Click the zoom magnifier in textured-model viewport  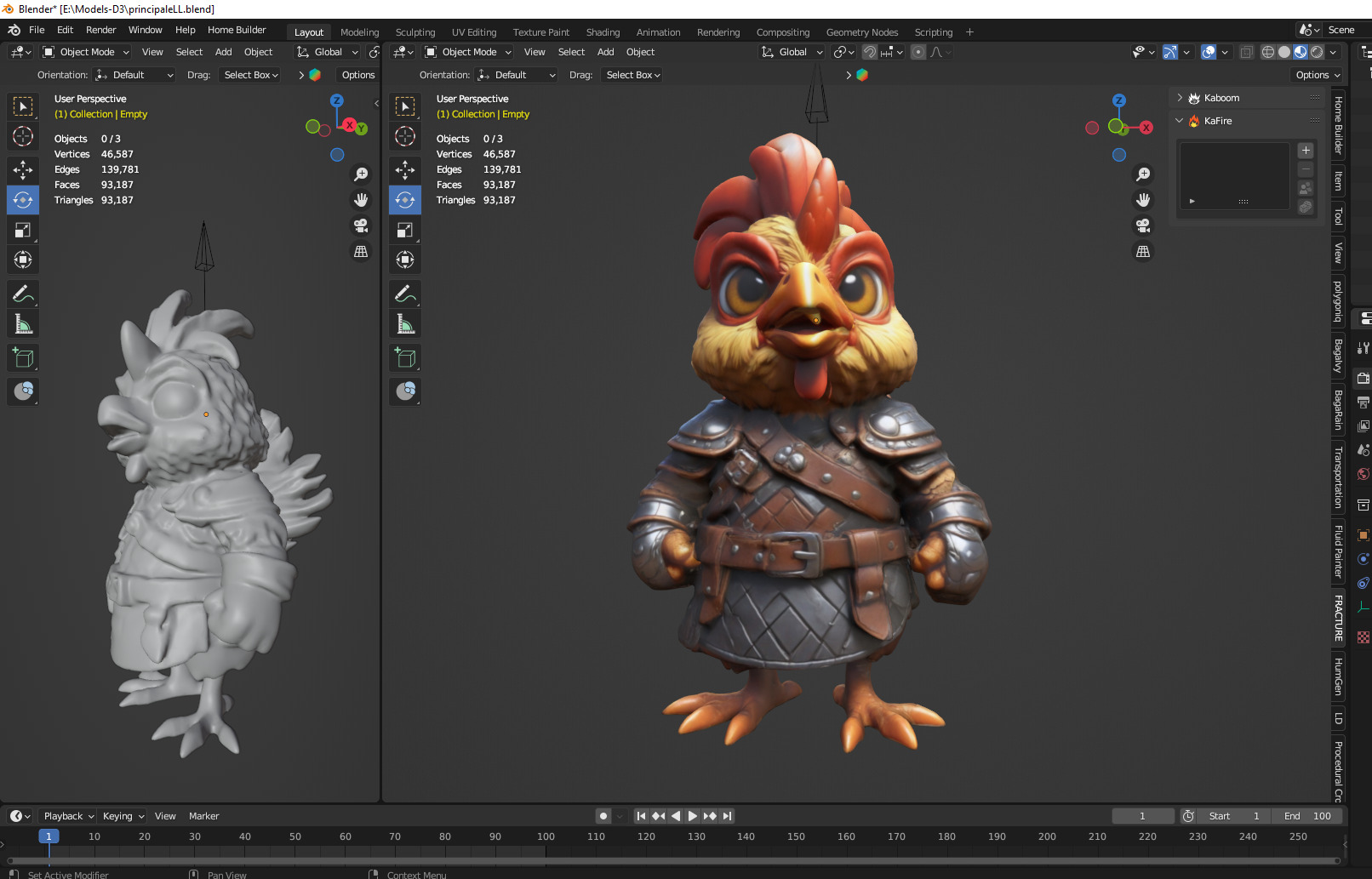click(x=1143, y=174)
